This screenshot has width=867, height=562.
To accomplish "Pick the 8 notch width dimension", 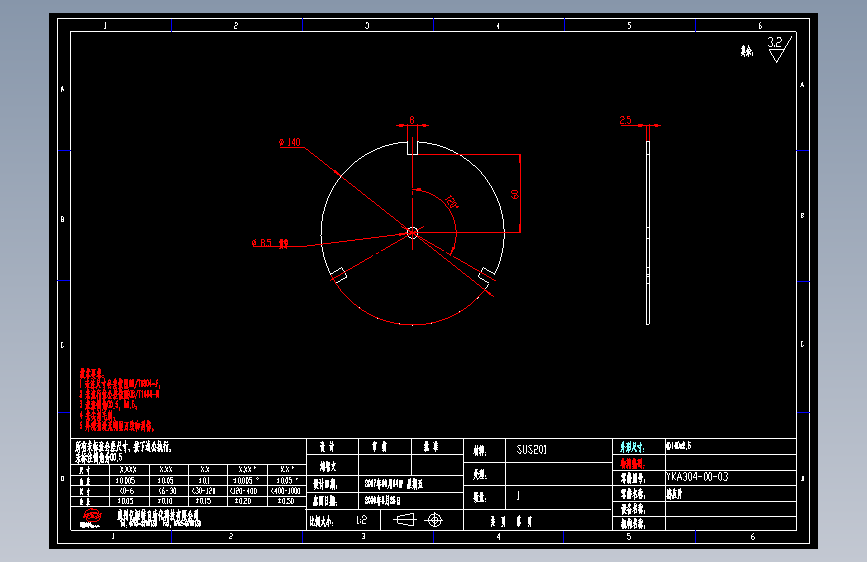I will pos(412,120).
